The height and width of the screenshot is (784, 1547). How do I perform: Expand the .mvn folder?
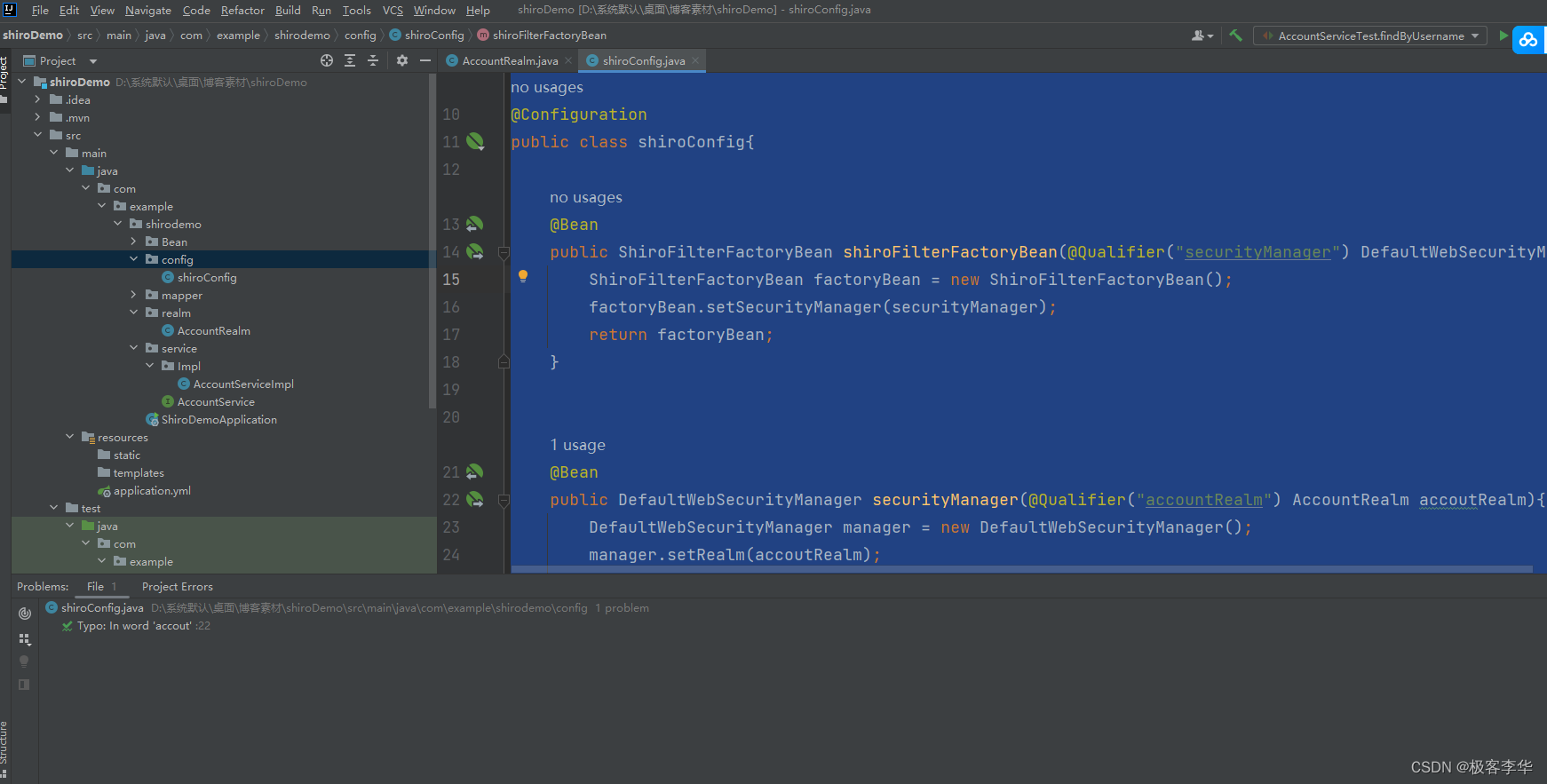click(37, 117)
